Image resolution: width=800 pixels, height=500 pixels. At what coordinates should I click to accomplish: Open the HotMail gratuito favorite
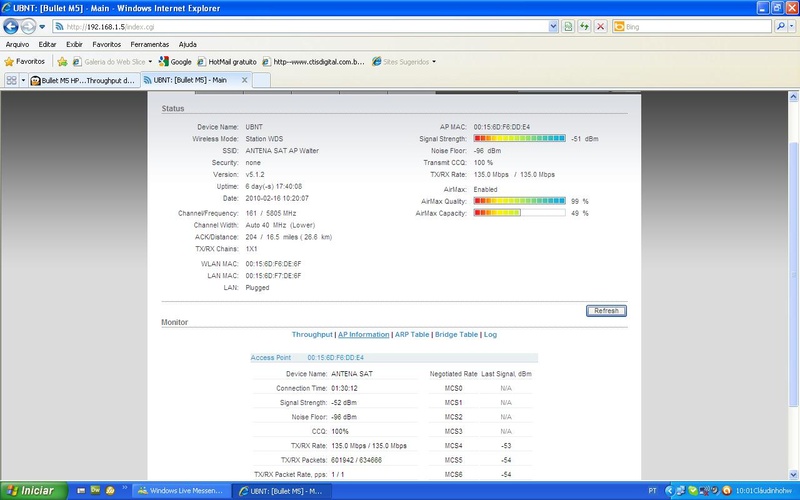click(227, 62)
